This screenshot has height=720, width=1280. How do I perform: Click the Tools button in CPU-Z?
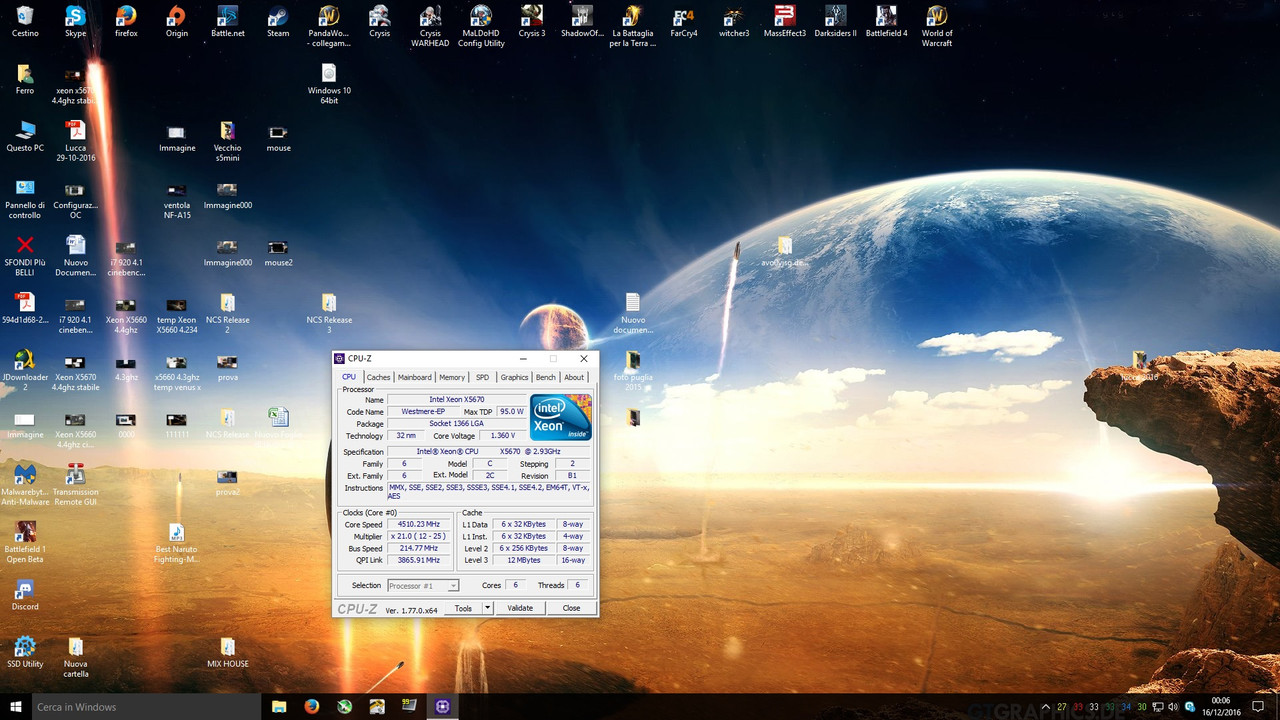463,608
